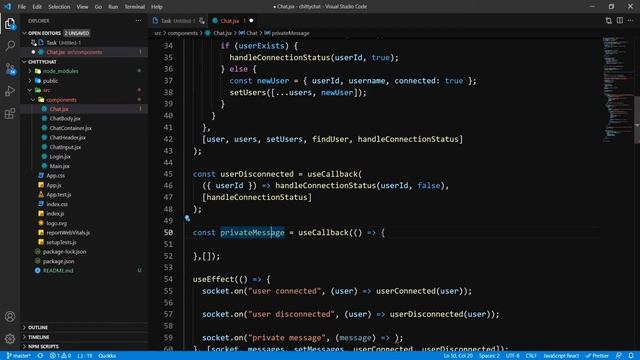Open the Go menu
This screenshot has width=640, height=360.
point(98,7)
